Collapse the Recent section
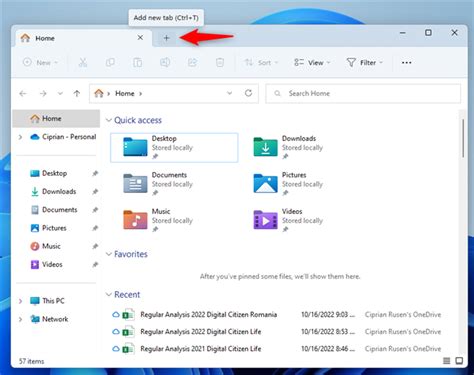474x375 pixels. point(109,294)
